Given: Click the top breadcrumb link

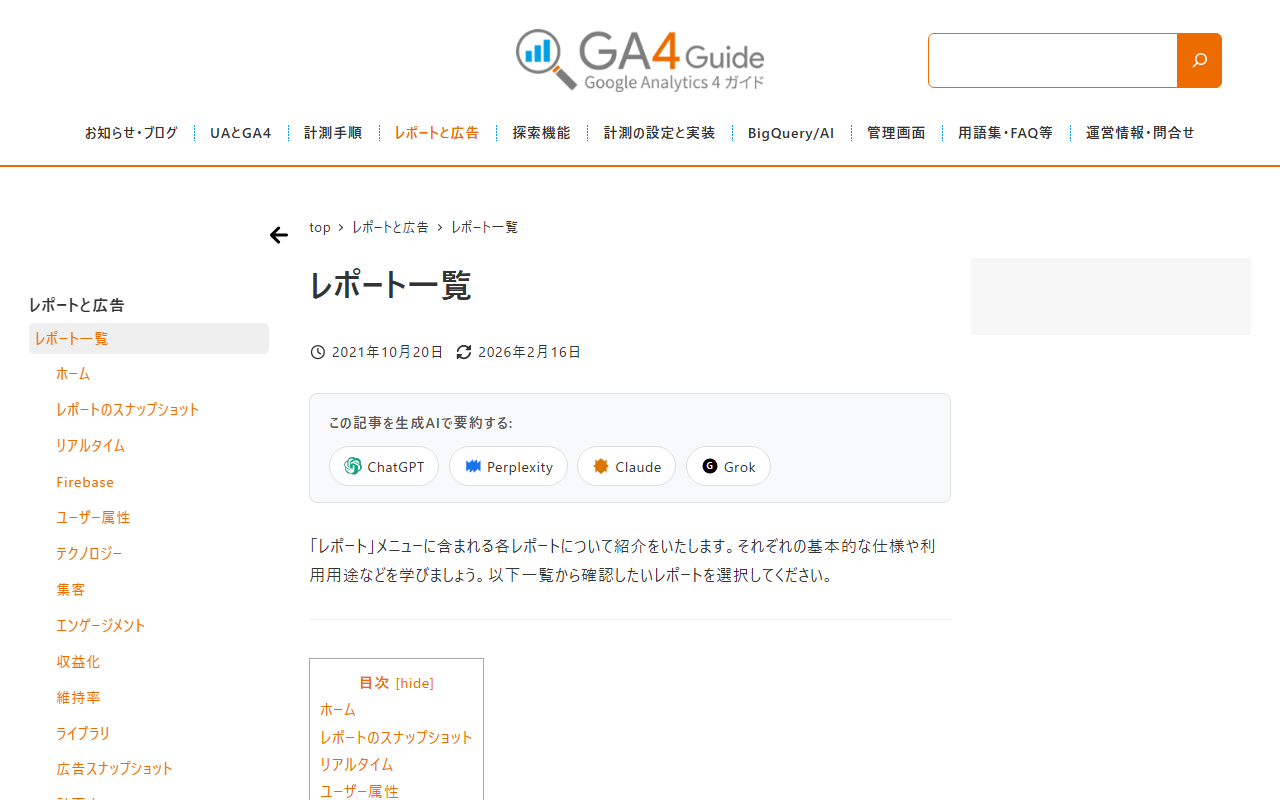Looking at the screenshot, I should coord(320,227).
